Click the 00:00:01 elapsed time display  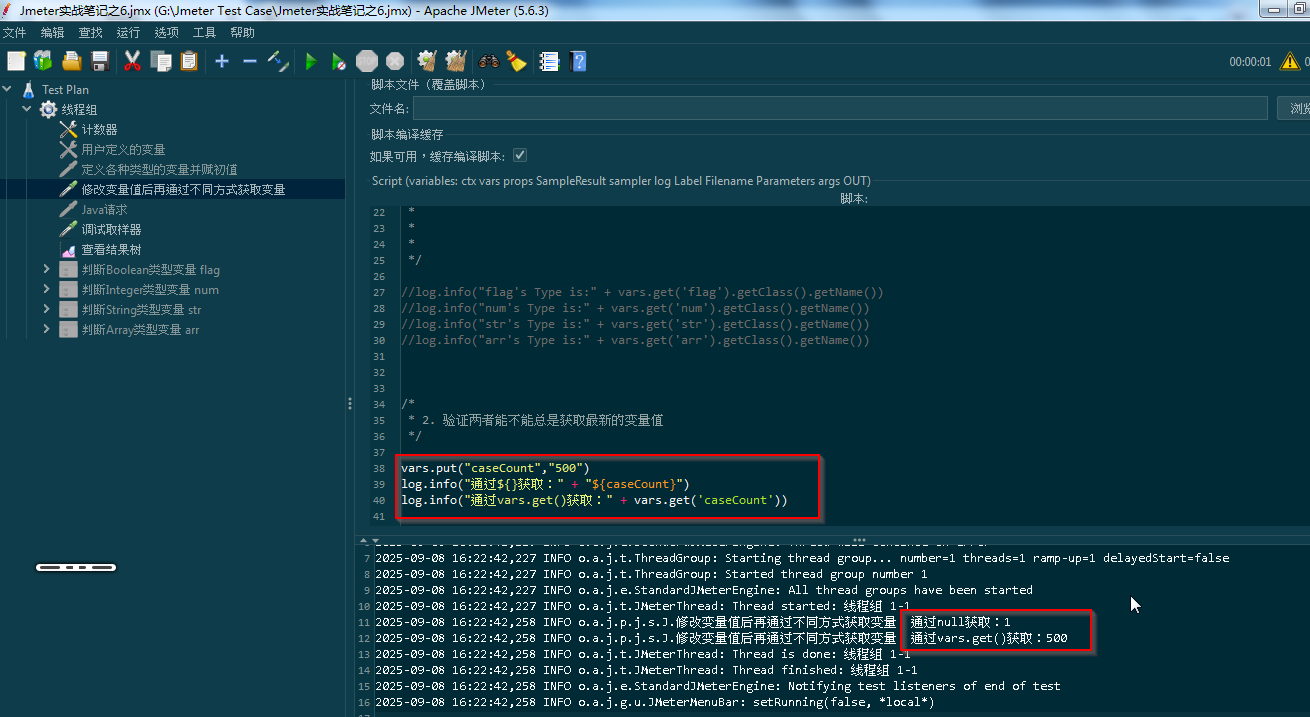1250,62
